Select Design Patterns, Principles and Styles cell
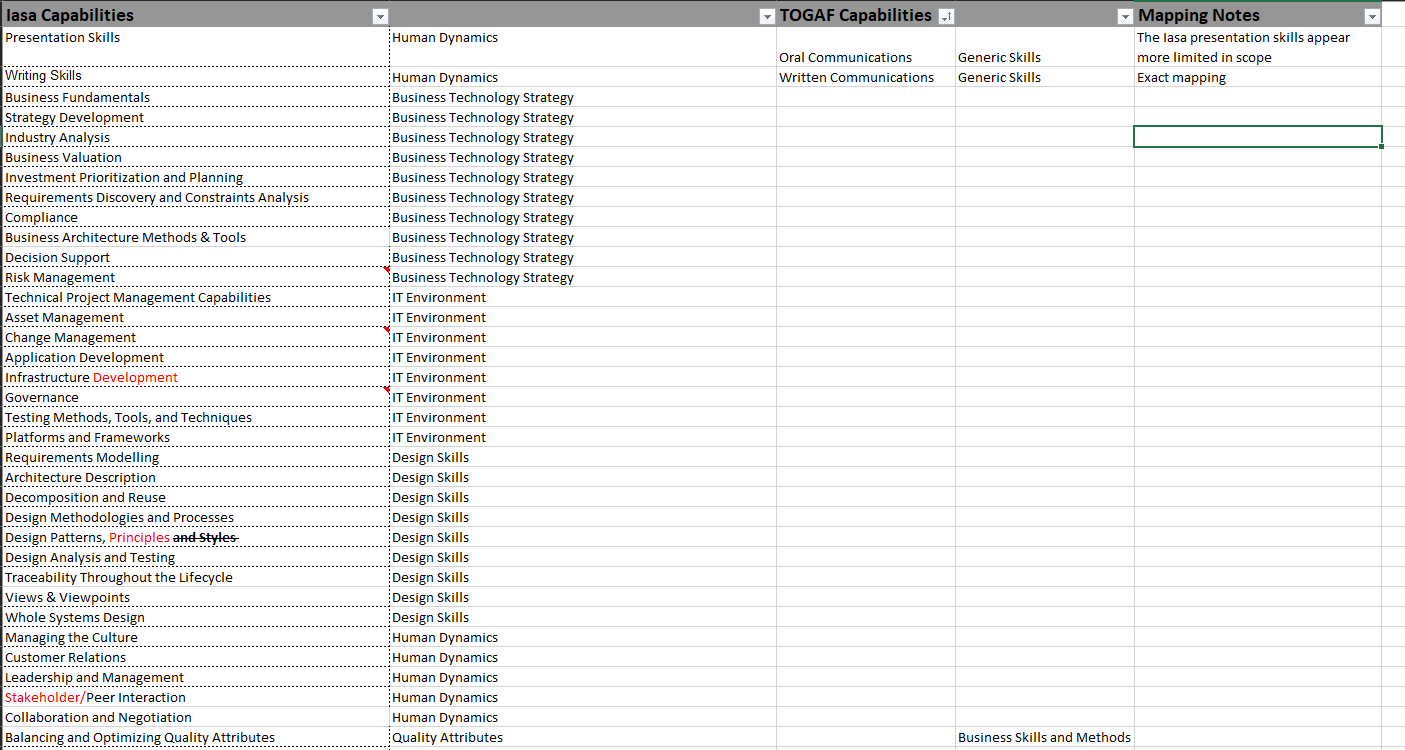 tap(195, 537)
